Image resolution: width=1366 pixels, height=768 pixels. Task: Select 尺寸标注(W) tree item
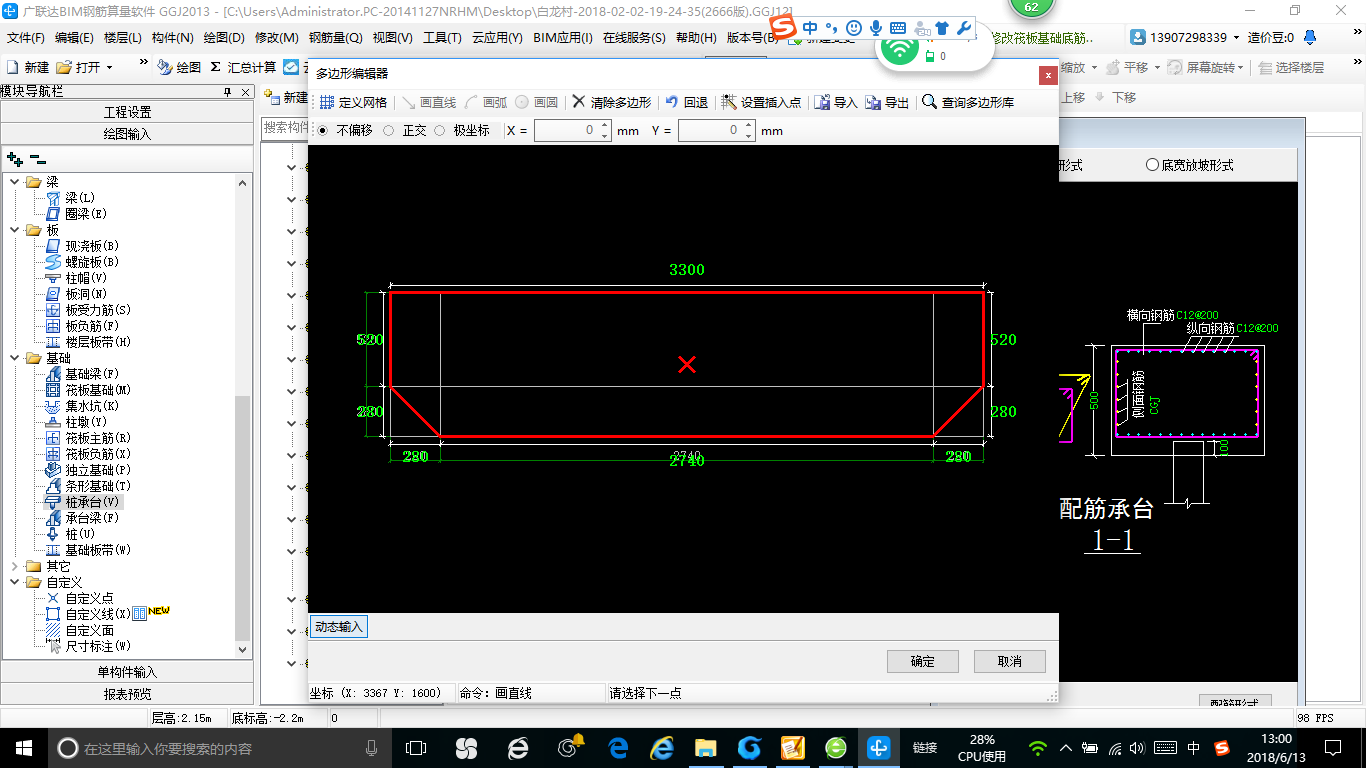click(x=98, y=646)
